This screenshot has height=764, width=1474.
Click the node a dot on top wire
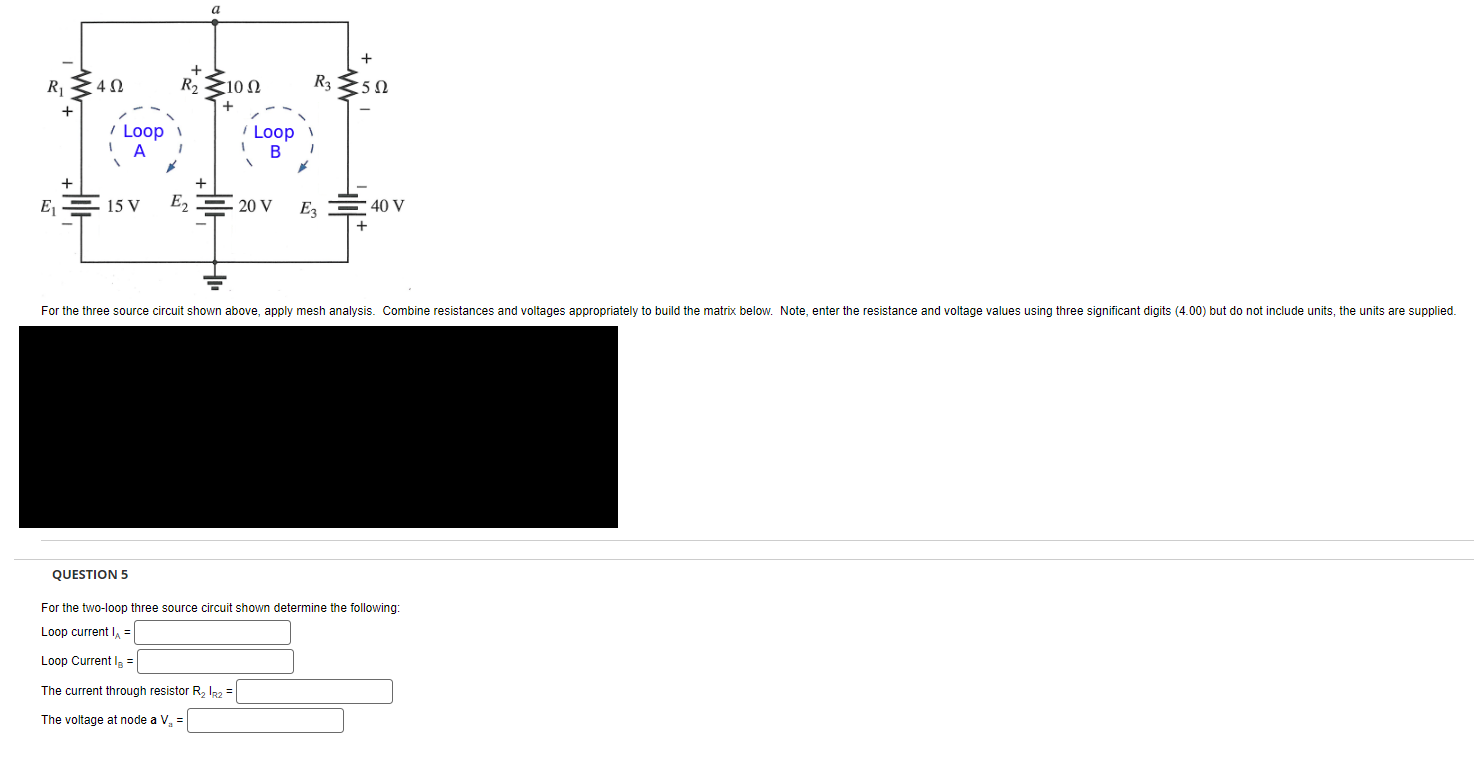[x=214, y=21]
